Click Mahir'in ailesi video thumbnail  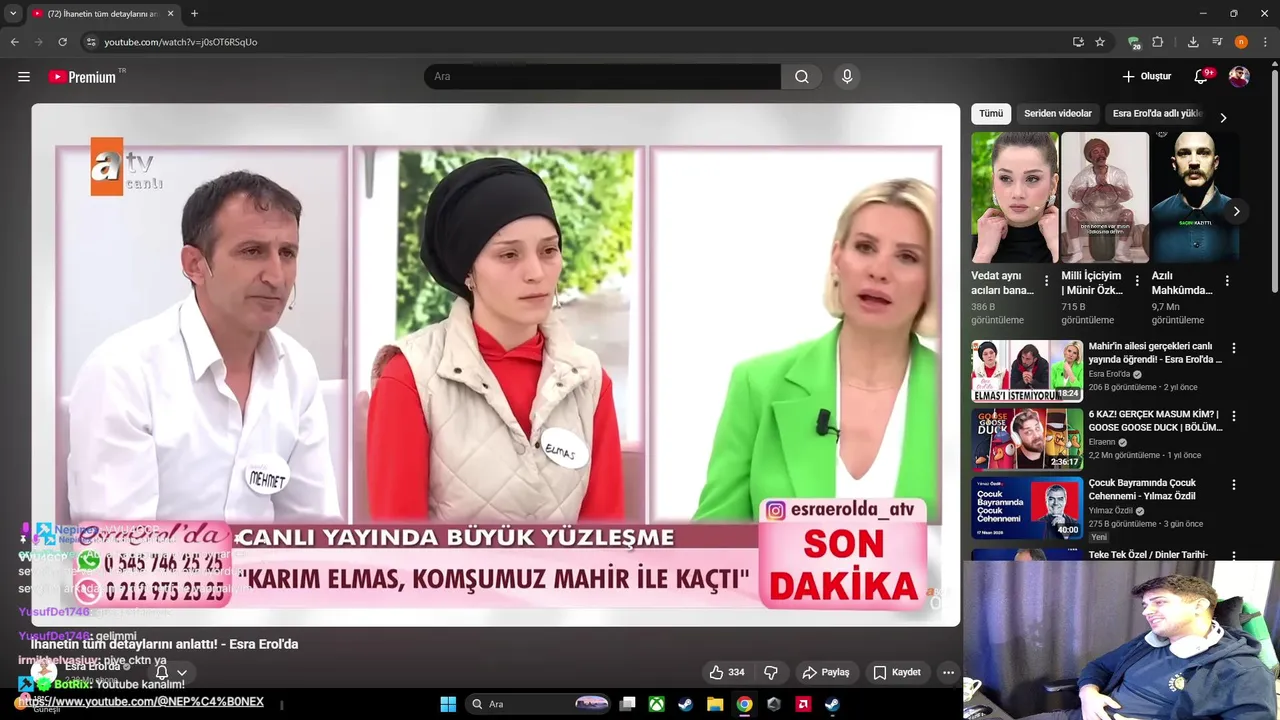coord(1027,371)
